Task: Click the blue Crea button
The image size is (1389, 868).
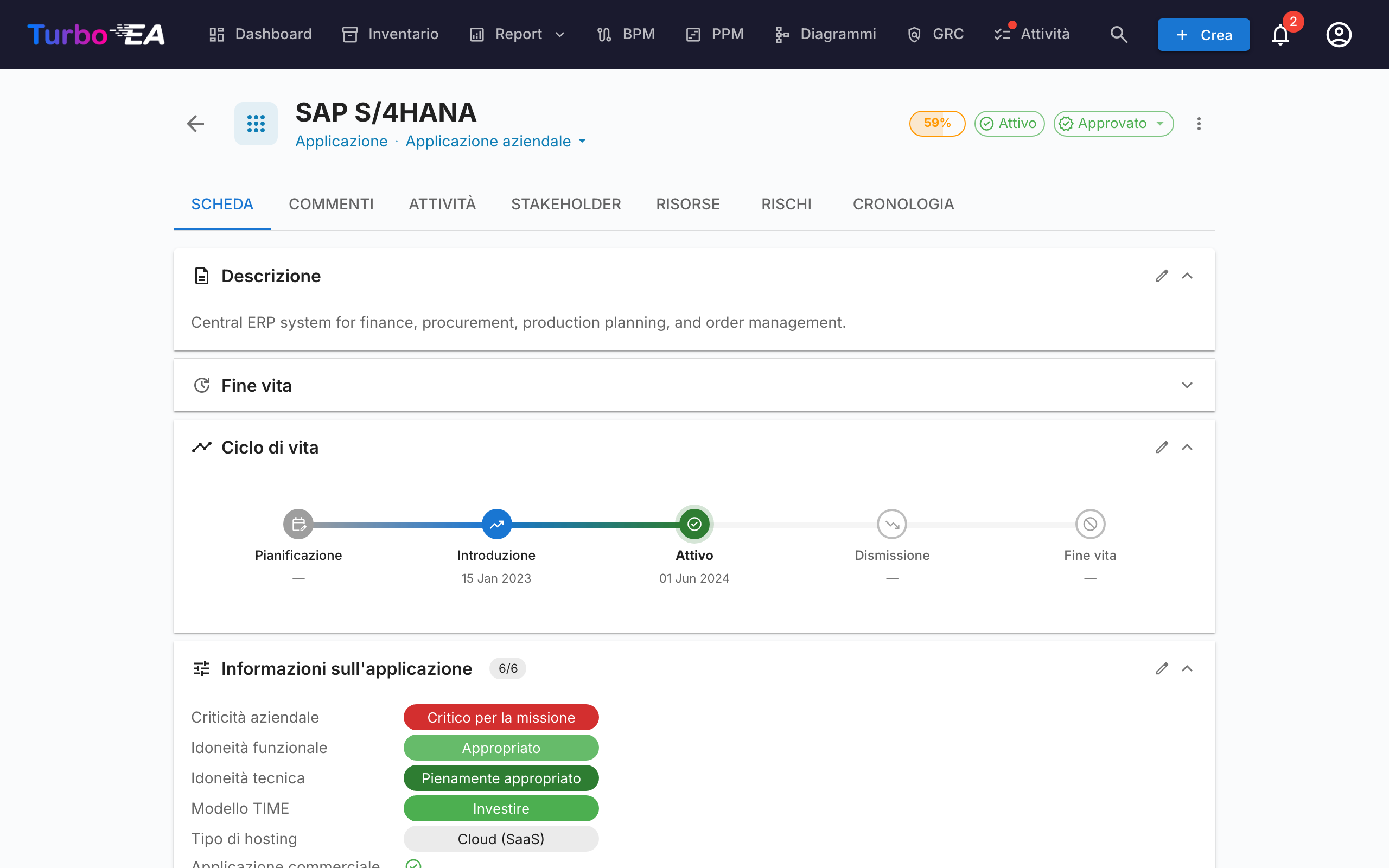Action: click(1203, 34)
